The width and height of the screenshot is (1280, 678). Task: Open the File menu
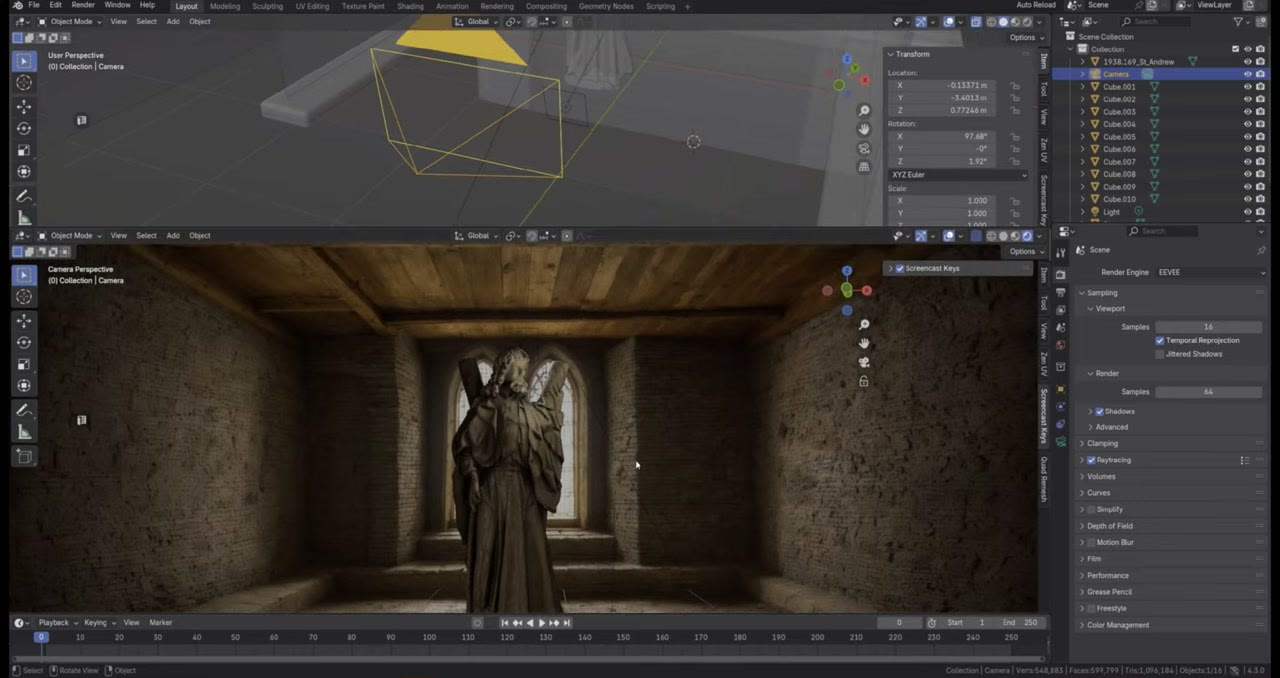pyautogui.click(x=34, y=5)
